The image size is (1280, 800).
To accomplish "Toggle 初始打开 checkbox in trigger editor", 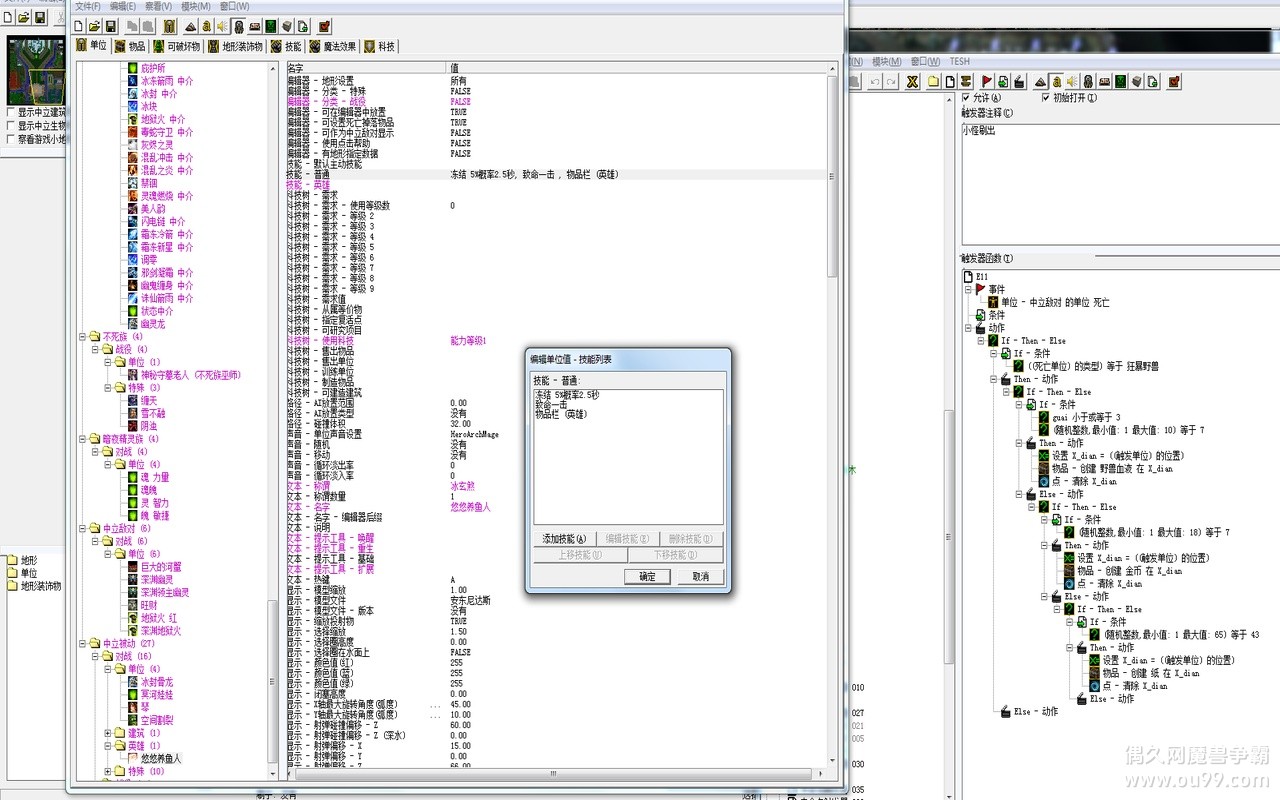I will click(x=1046, y=97).
